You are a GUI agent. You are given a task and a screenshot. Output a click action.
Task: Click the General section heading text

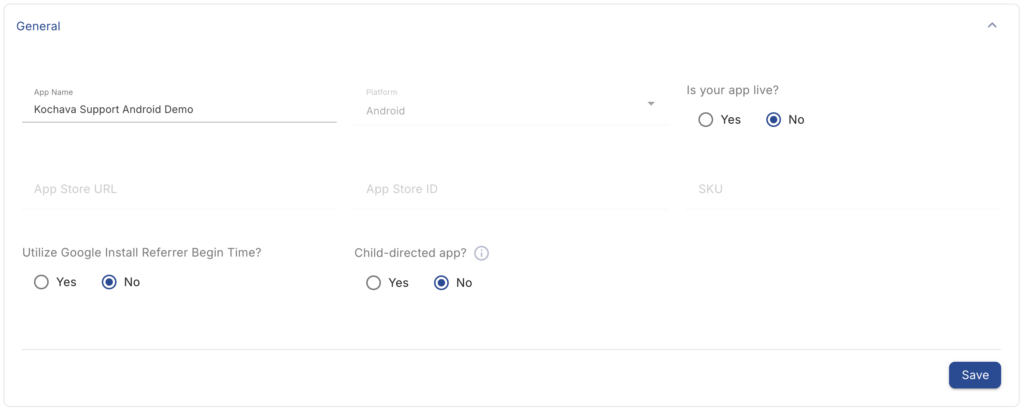38,26
